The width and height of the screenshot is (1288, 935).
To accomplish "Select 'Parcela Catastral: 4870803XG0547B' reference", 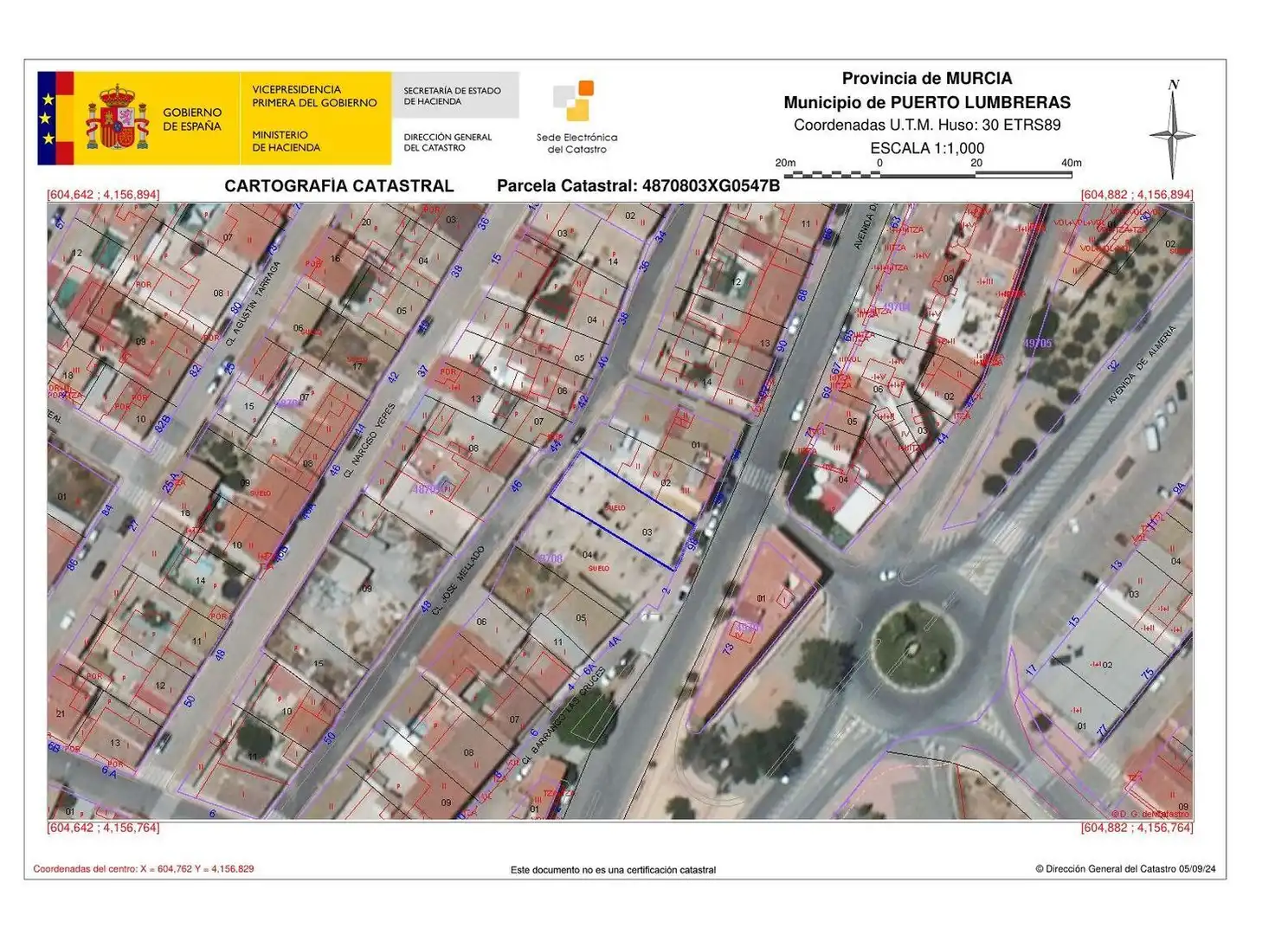I will 638,186.
